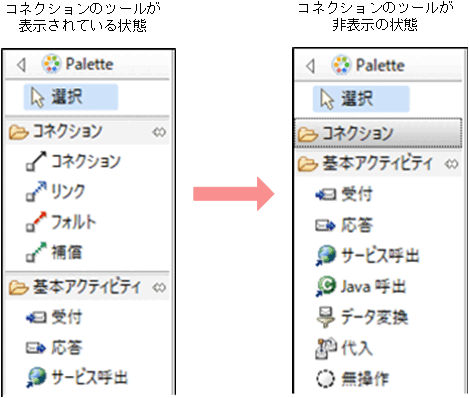Pin 基本アクティビティ drawer in right palette
Screen dimensions: 469x398
(x=452, y=164)
